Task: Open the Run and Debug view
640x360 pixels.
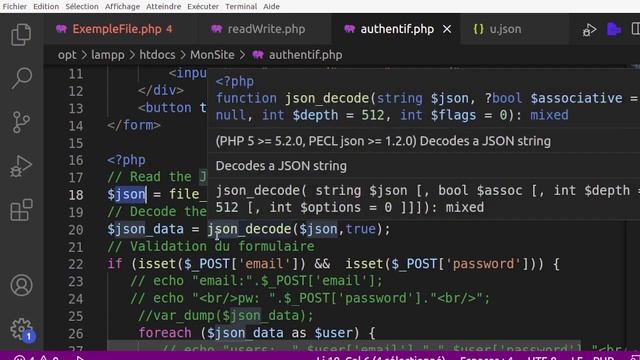Action: pyautogui.click(x=21, y=166)
